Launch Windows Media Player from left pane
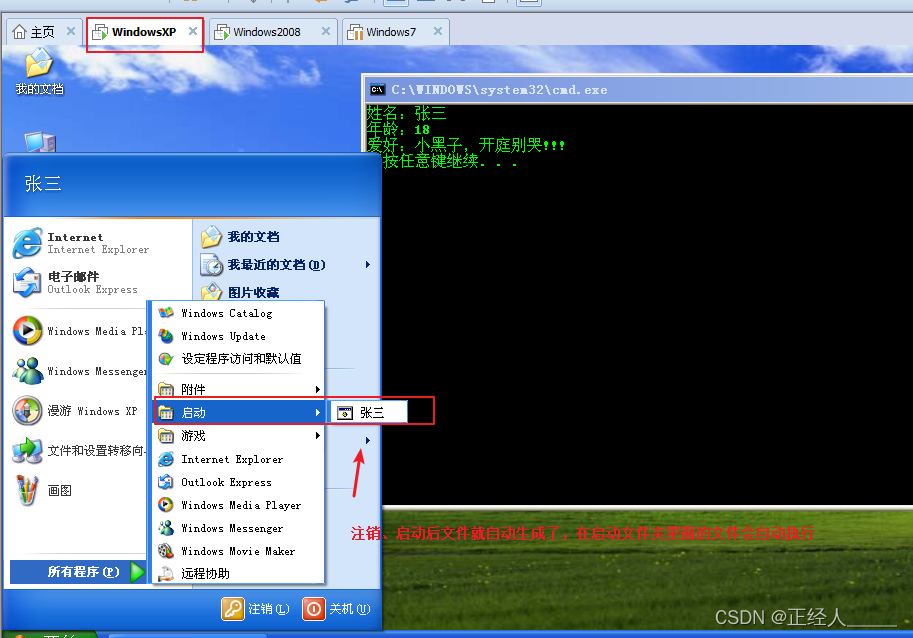 click(78, 331)
